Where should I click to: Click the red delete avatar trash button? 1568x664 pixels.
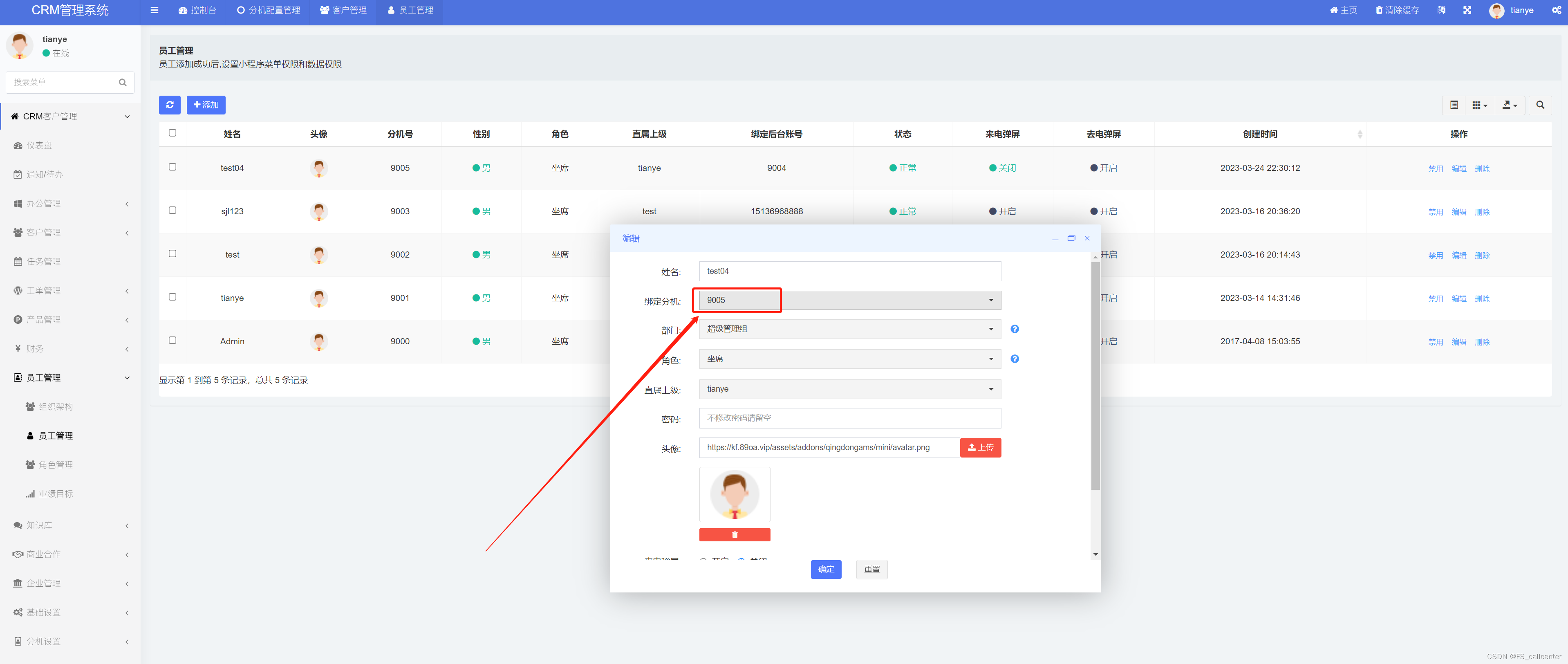click(734, 534)
